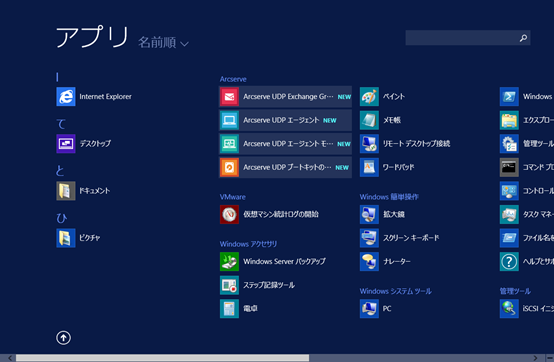
Task: Launch Arcserve UDP Exchange Granular Restore icon
Action: 229,96
